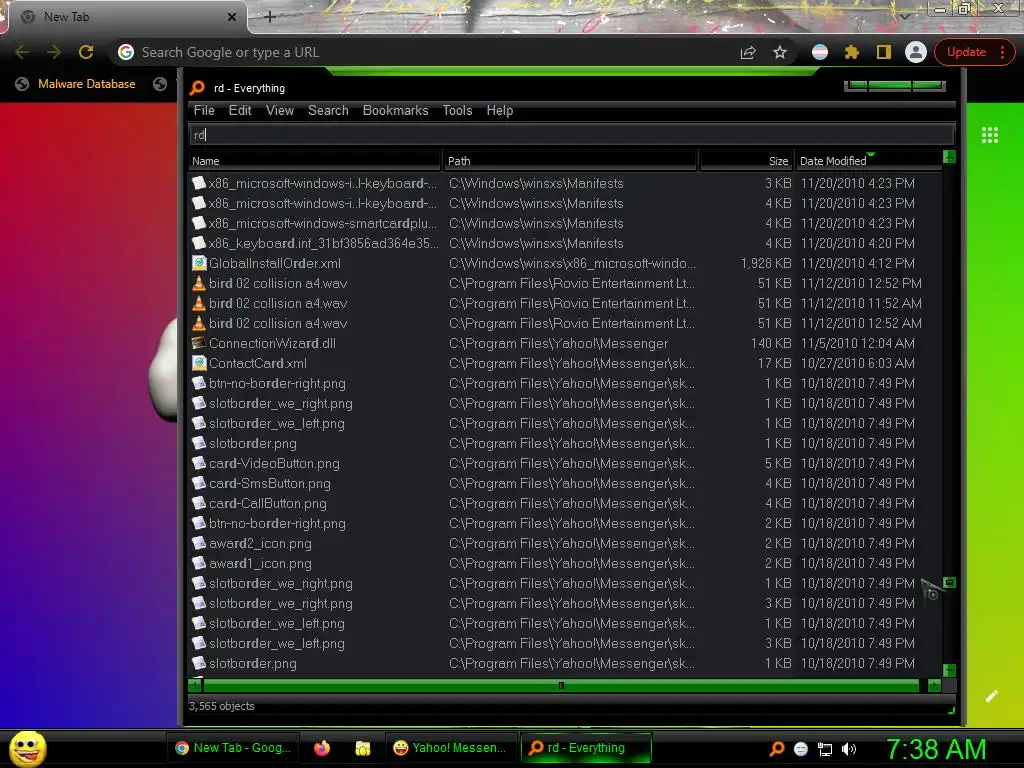The image size is (1024, 768).
Task: Bookmark this tab with the star icon
Action: click(x=780, y=52)
